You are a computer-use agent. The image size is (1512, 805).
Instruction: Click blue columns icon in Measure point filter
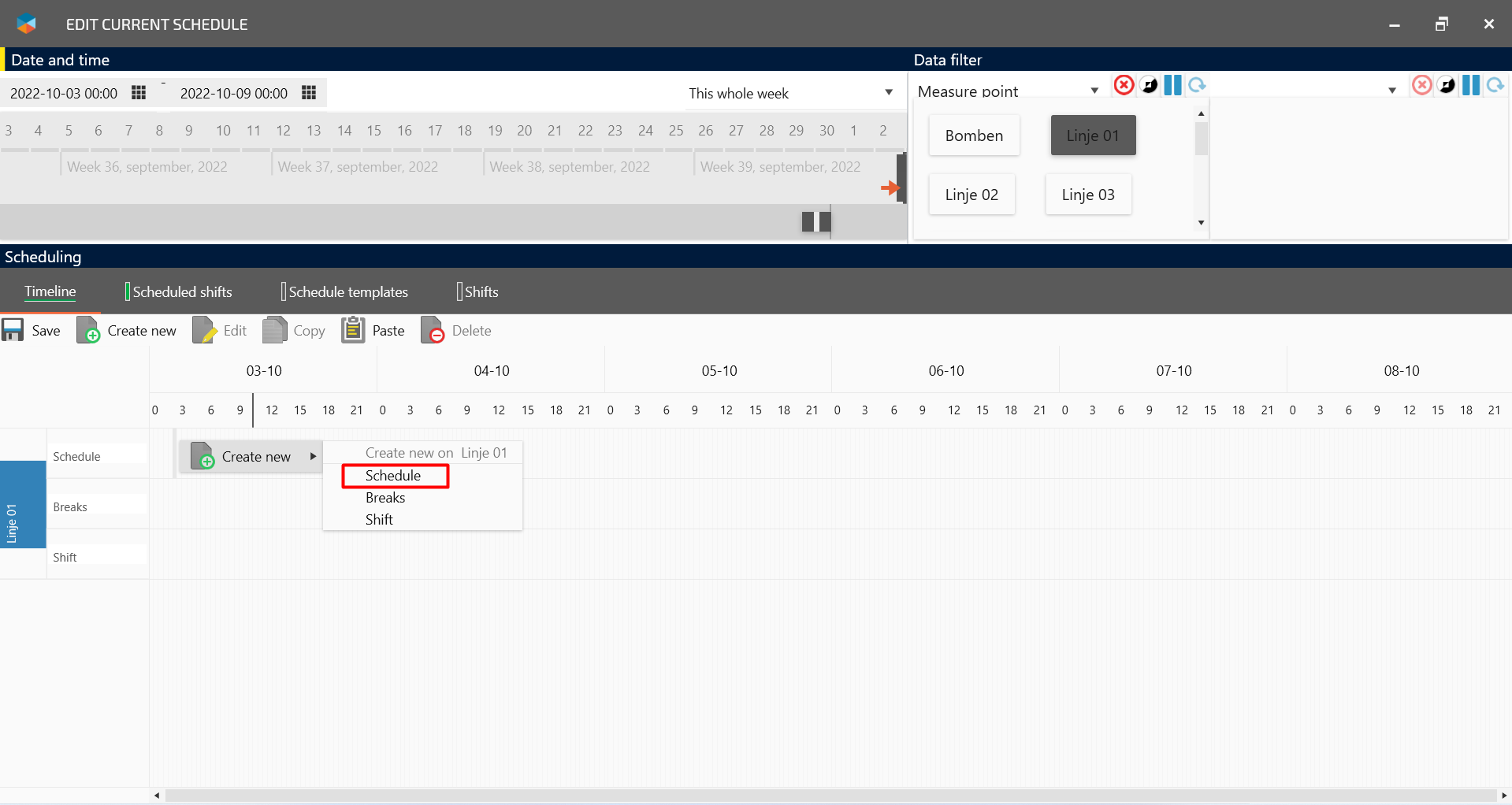[1172, 85]
